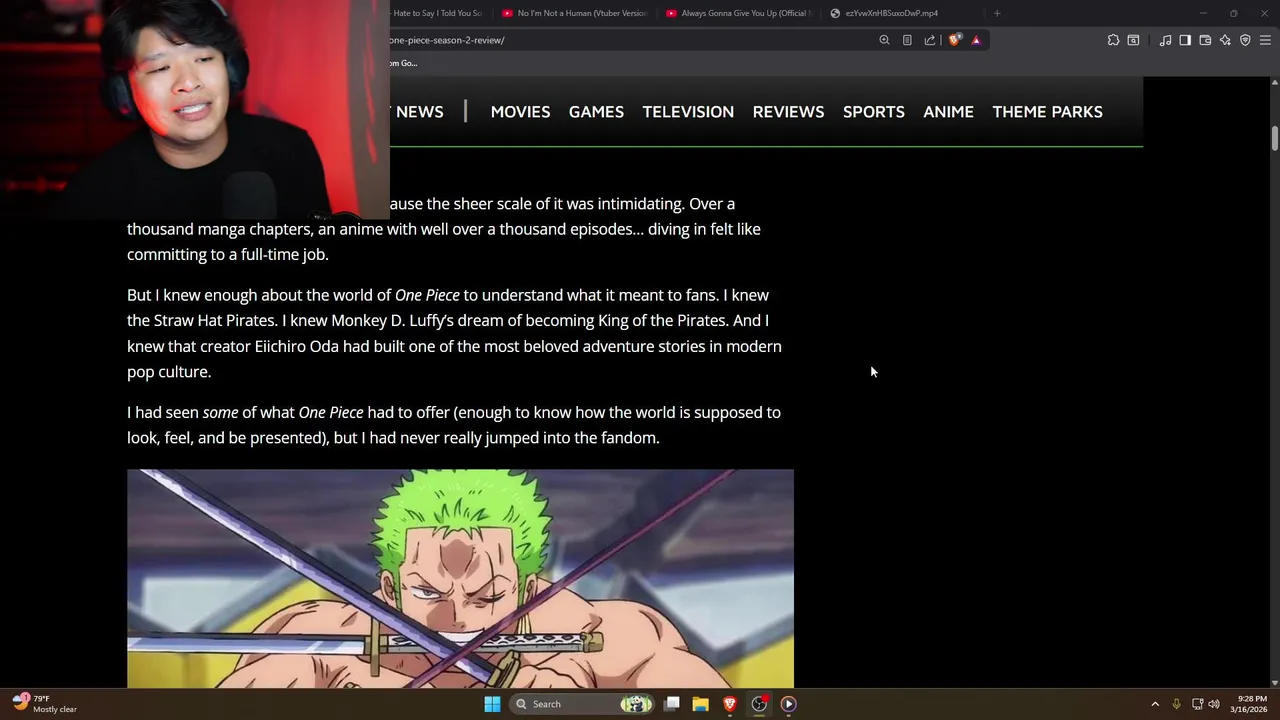Open File Explorer from the taskbar
Screen dimensions: 1280x720
coord(701,704)
